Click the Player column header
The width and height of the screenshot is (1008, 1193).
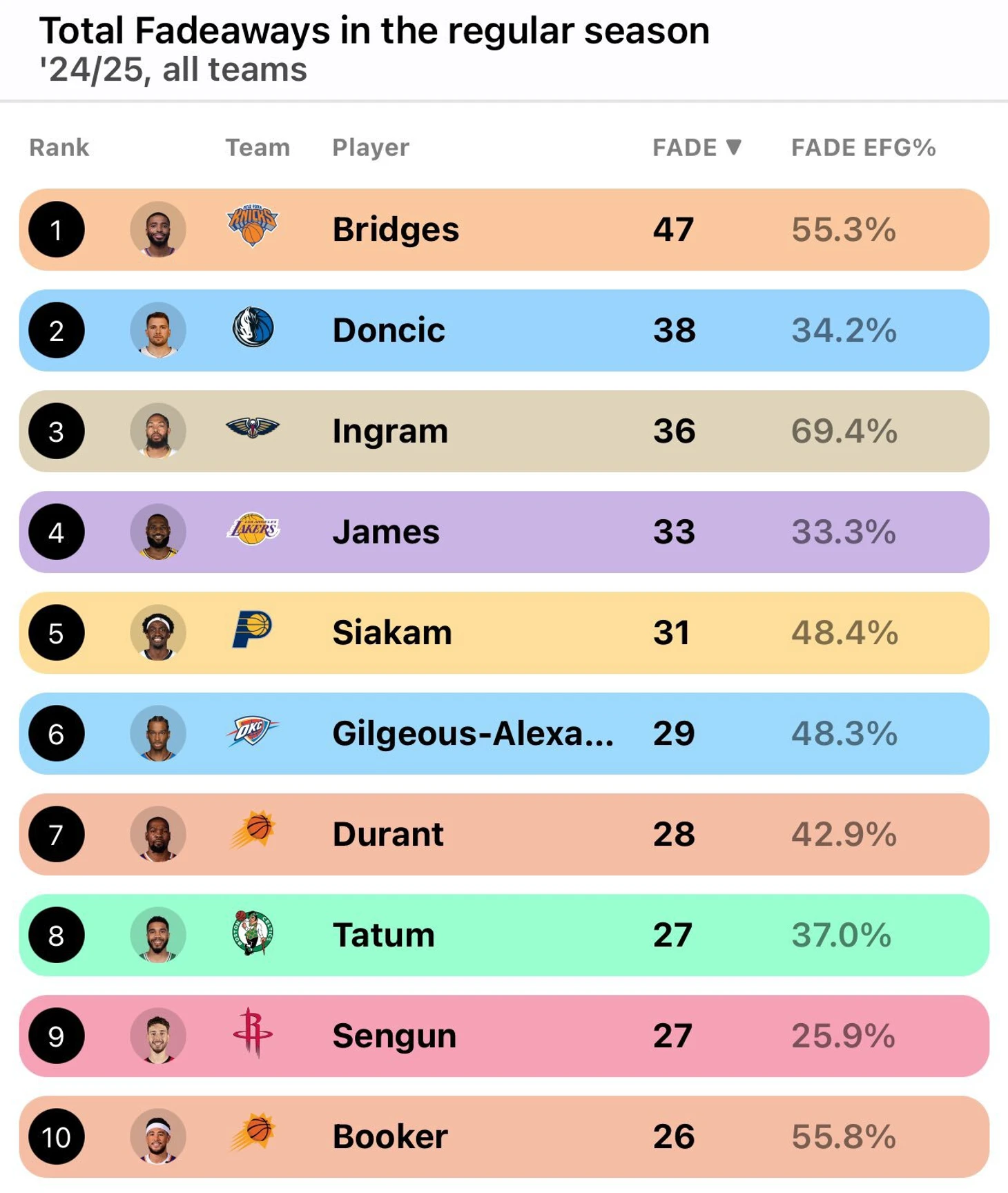coord(371,148)
